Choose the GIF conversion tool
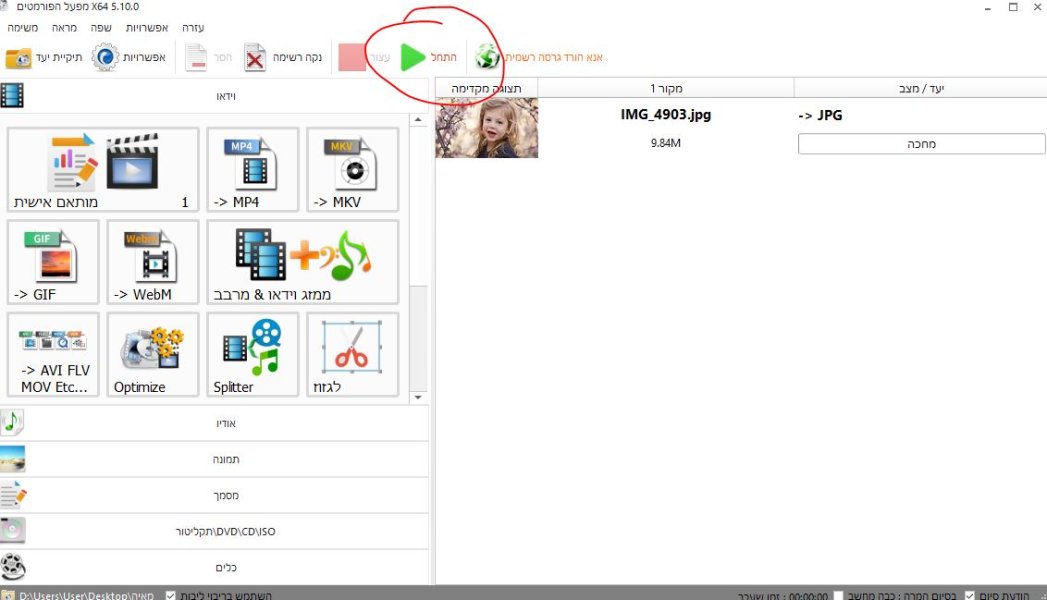The image size is (1047, 600). (53, 262)
